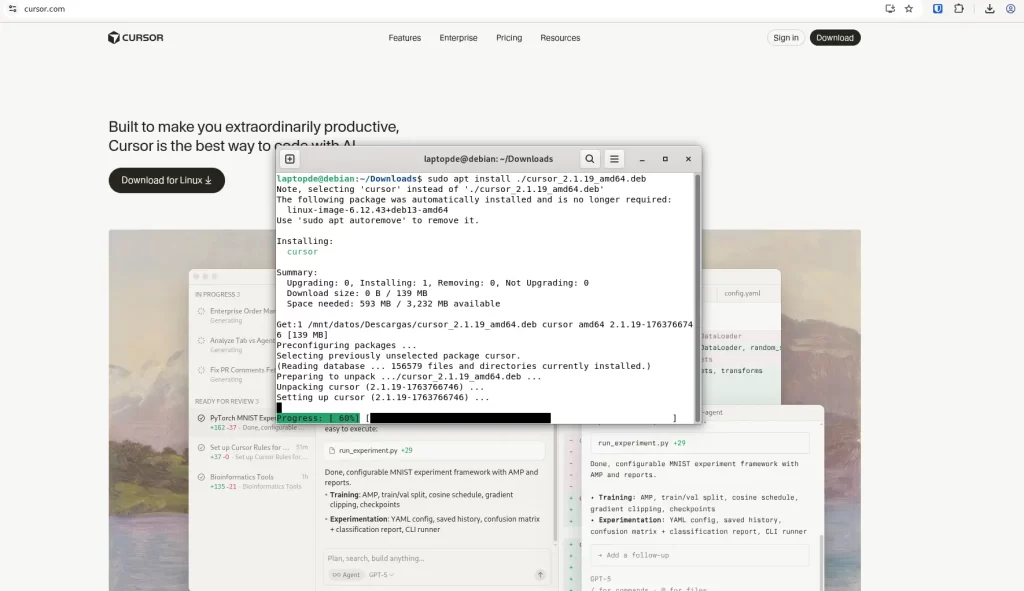Open the browser downloads icon
The height and width of the screenshot is (591, 1024).
pos(989,9)
